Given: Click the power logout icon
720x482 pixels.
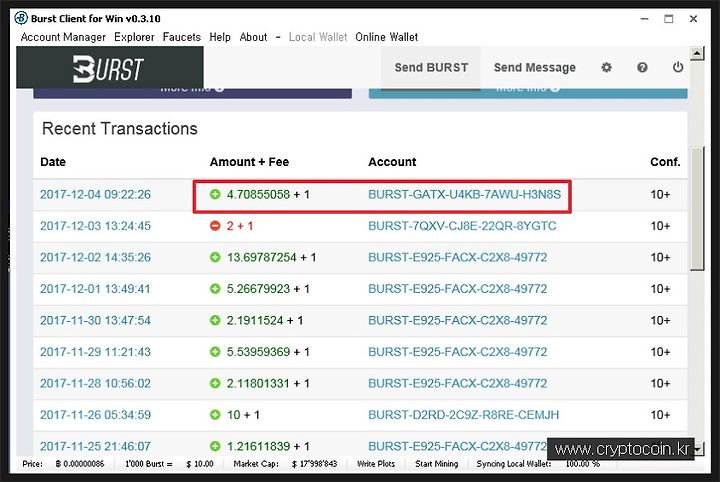Looking at the screenshot, I should pyautogui.click(x=678, y=67).
